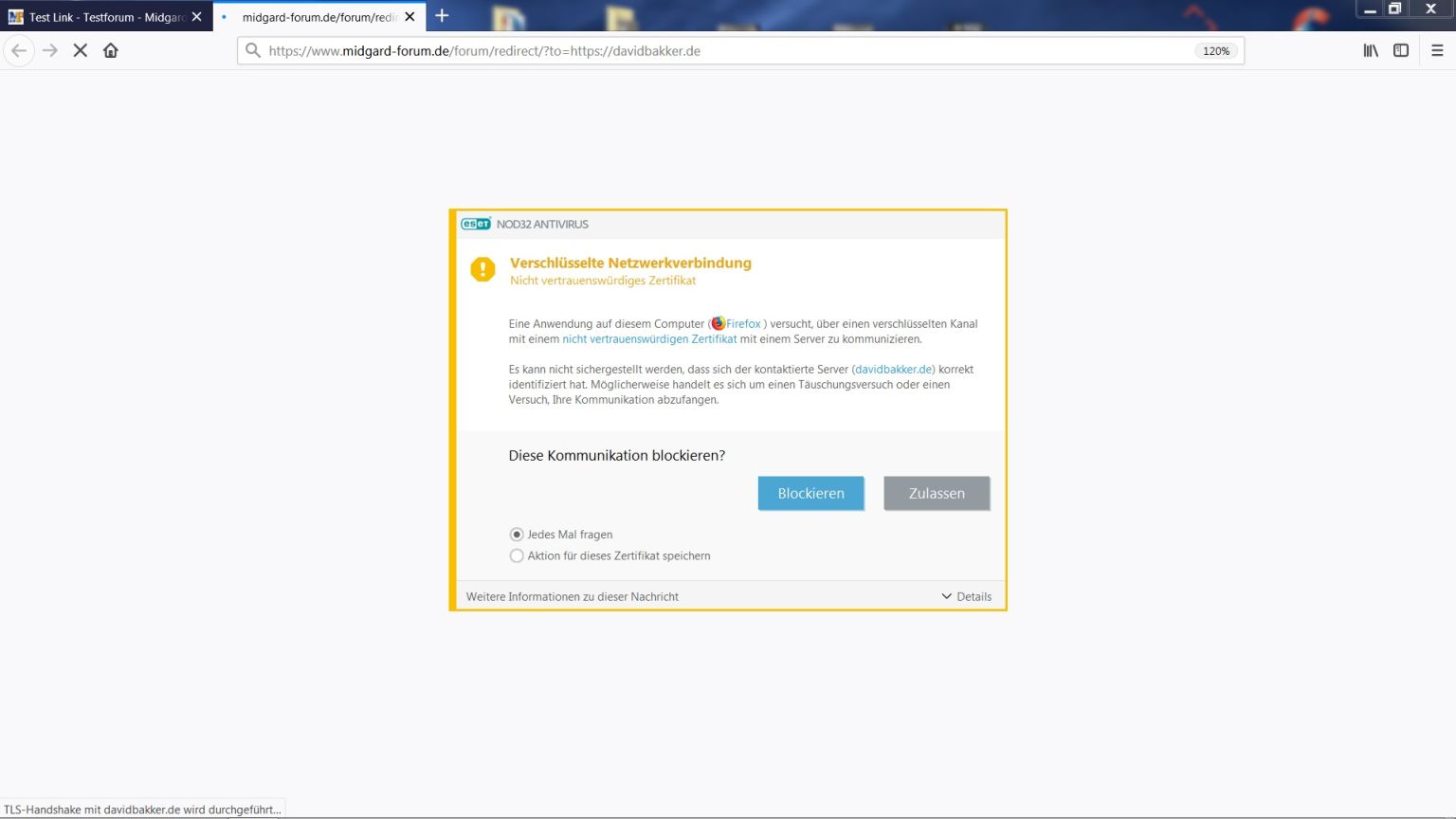The image size is (1456, 819).
Task: Open 'nicht vertrauenswürdigen Zertifikat' link
Action: (649, 338)
